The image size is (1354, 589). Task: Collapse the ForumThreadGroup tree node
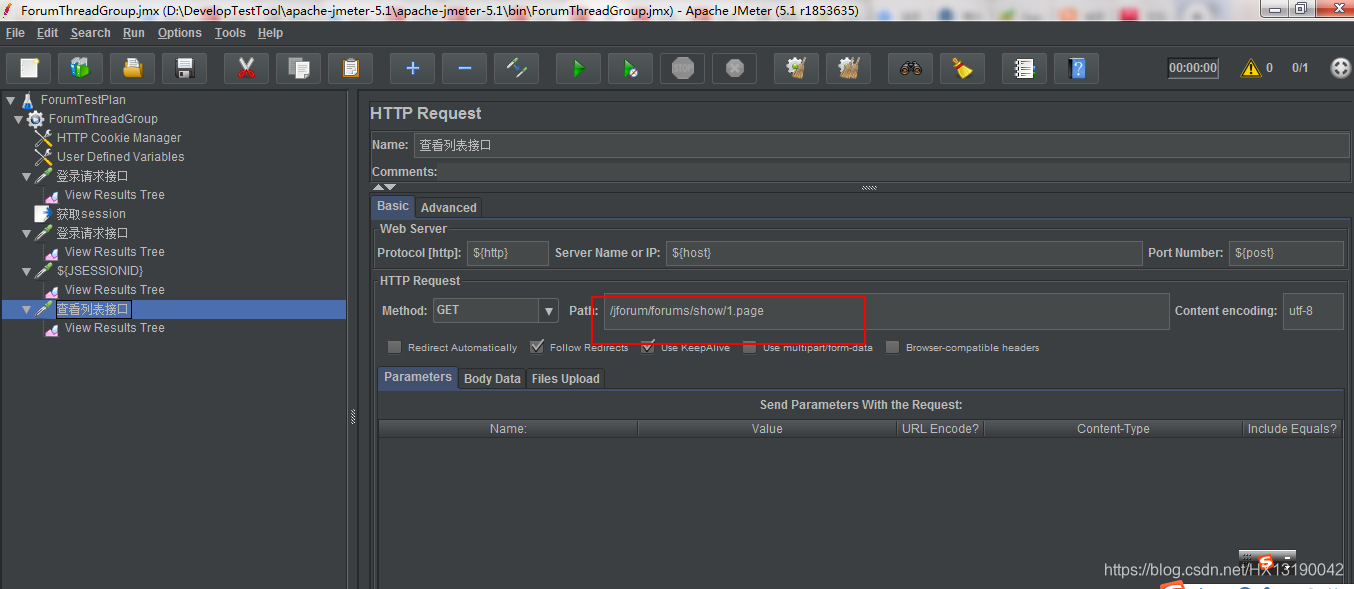coord(18,119)
